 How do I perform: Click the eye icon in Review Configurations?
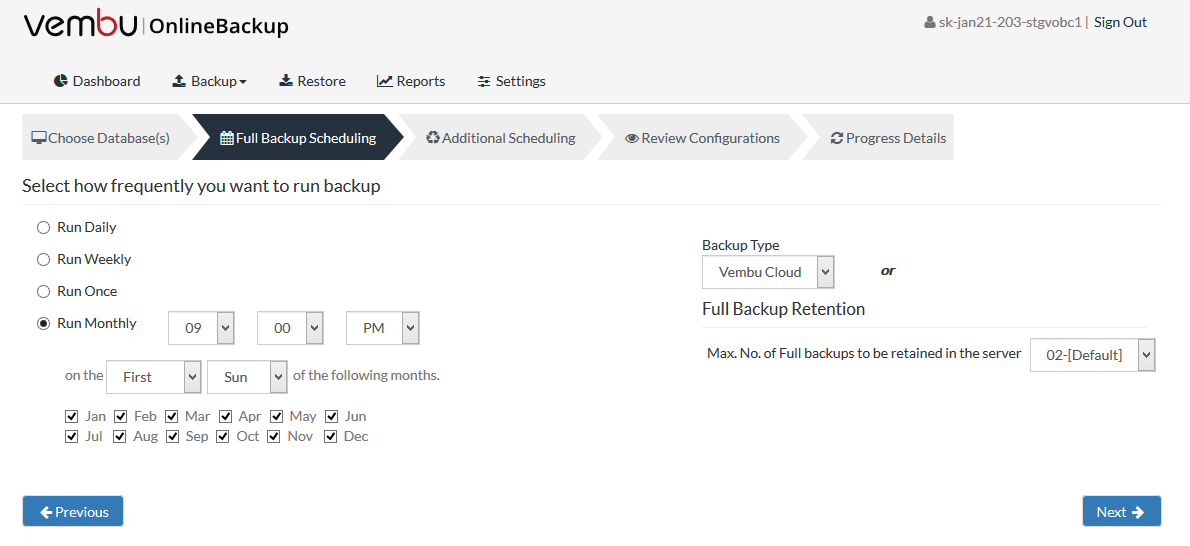[x=631, y=138]
